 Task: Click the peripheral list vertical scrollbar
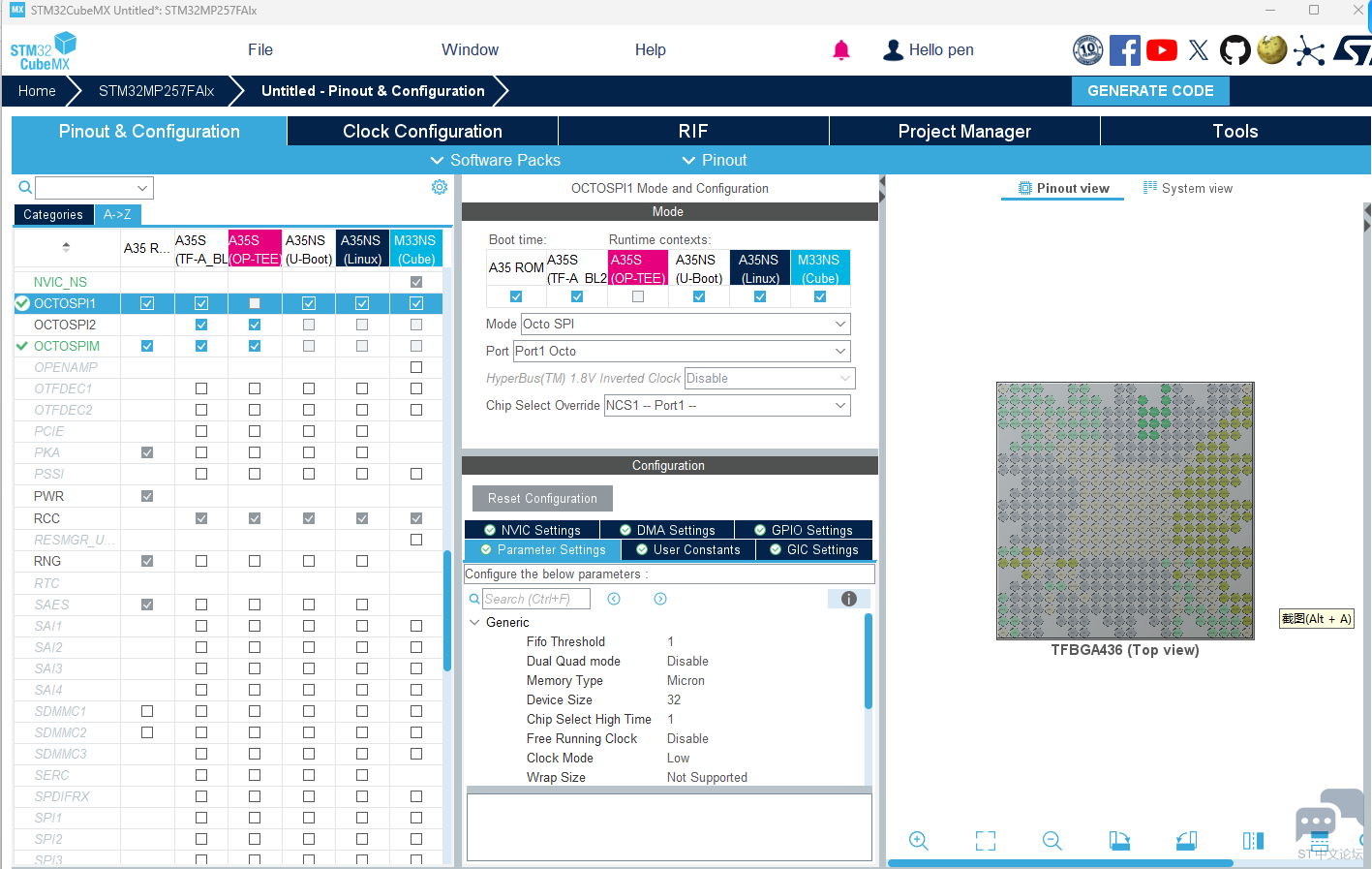(446, 610)
